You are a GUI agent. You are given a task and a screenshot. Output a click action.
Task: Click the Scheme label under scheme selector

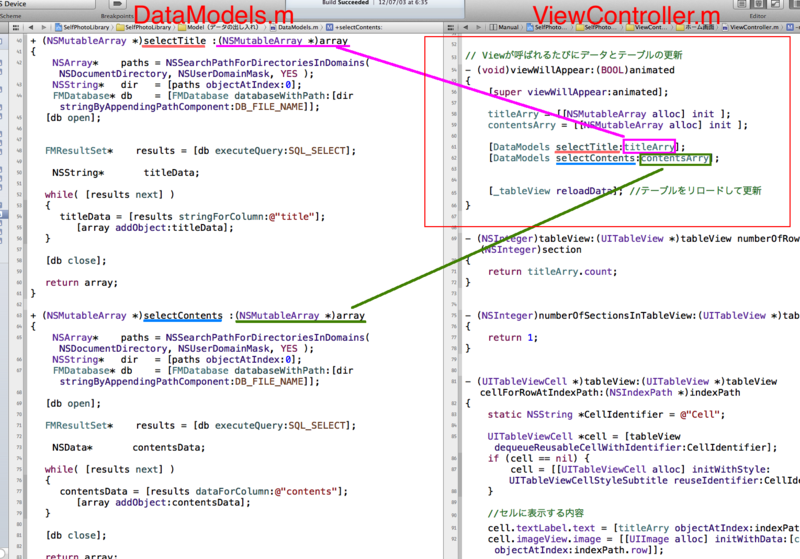11,16
